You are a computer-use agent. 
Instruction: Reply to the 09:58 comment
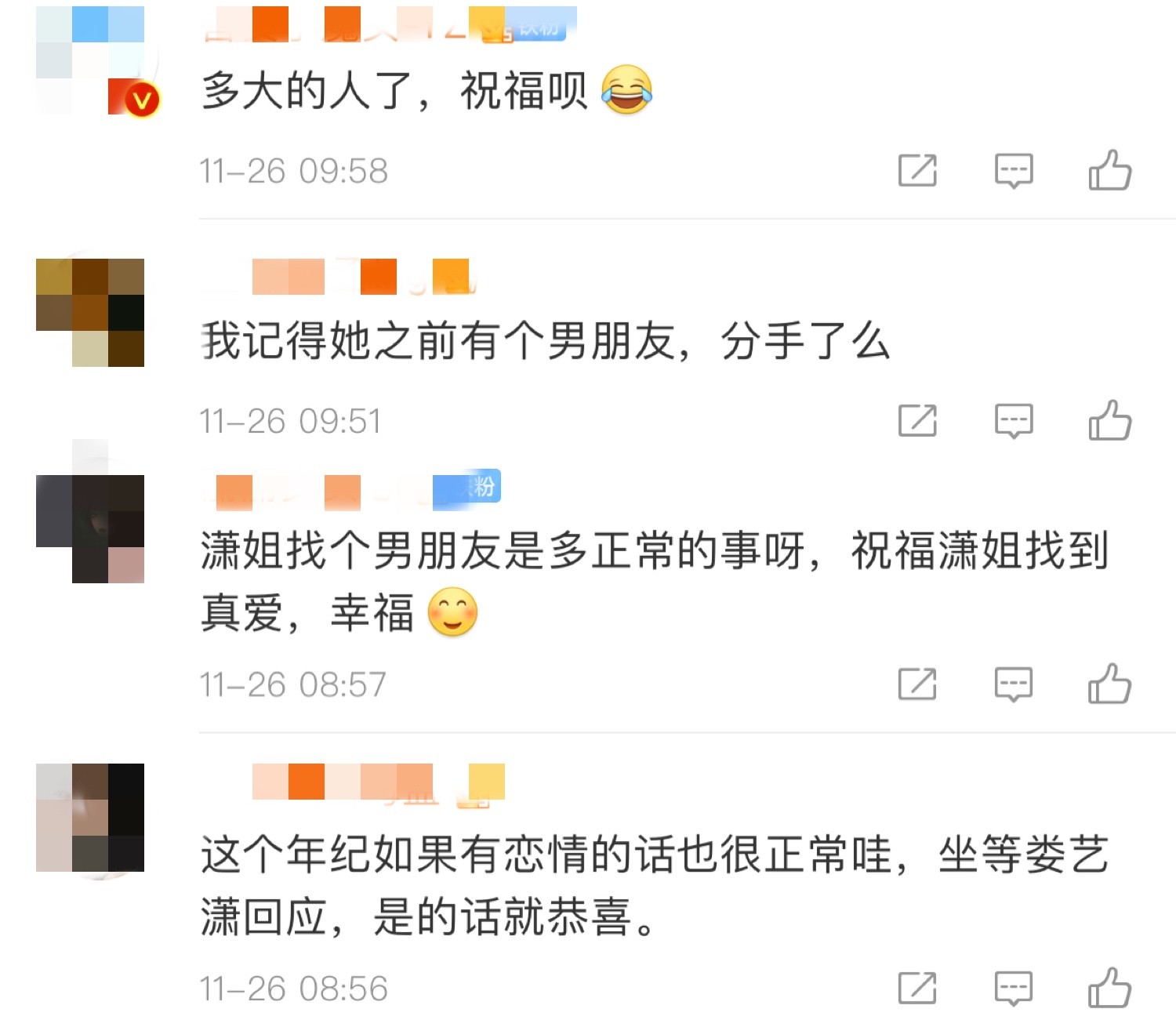pos(1014,171)
